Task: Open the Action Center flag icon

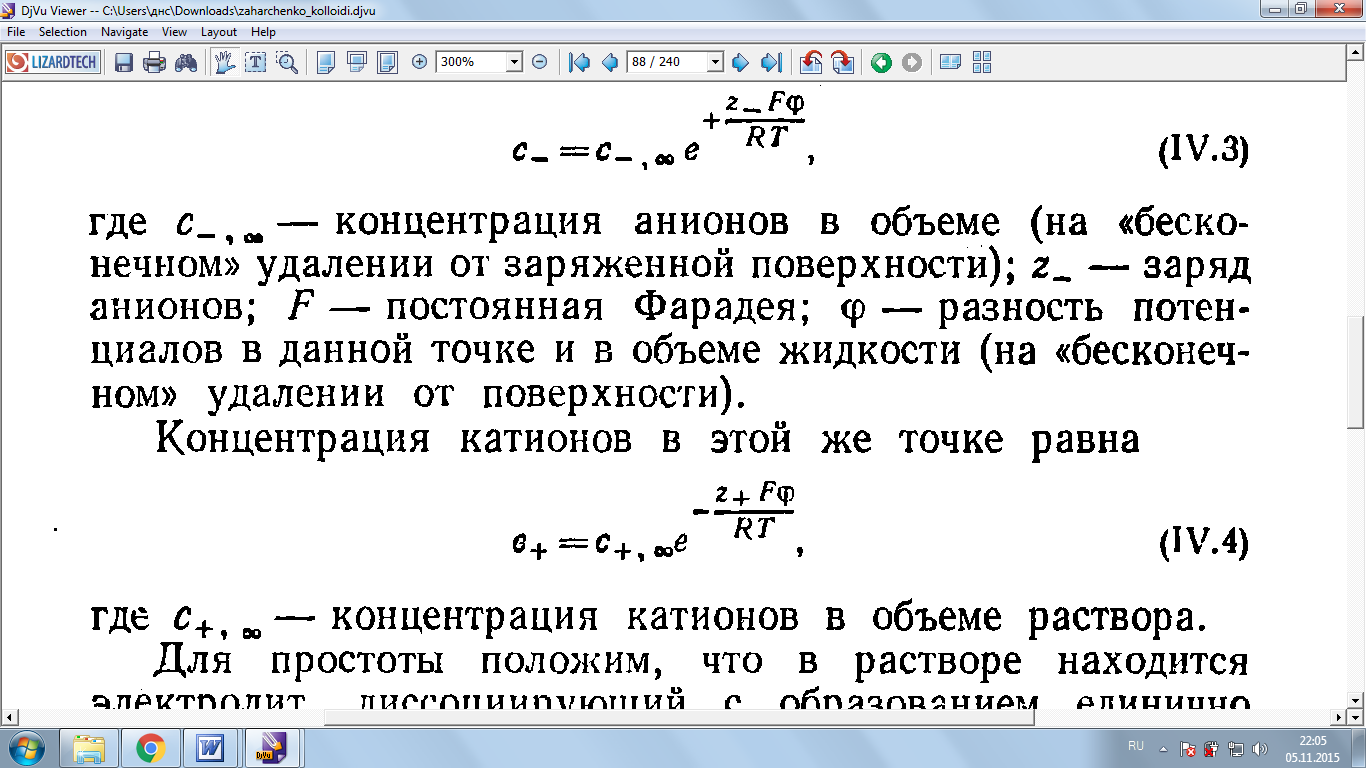Action: pyautogui.click(x=1188, y=747)
